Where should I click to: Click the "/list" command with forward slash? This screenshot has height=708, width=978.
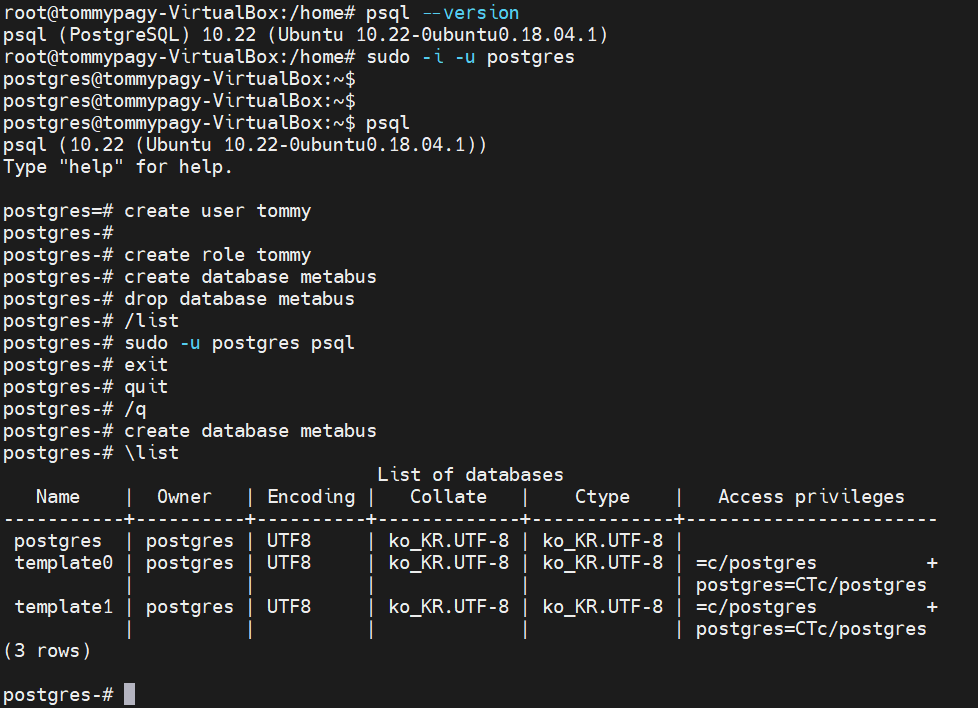[x=152, y=321]
